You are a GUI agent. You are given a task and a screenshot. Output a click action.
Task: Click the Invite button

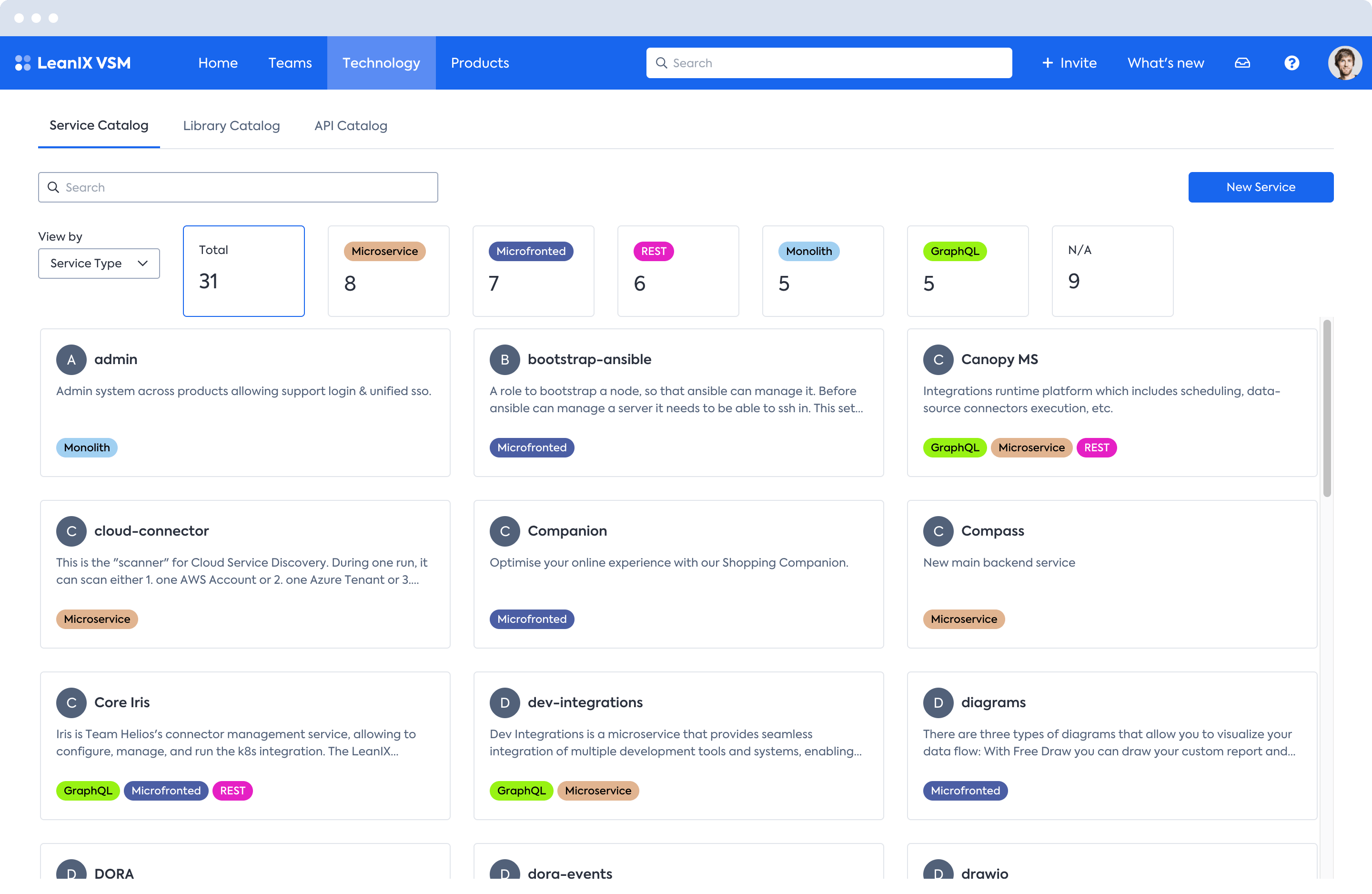pos(1069,63)
